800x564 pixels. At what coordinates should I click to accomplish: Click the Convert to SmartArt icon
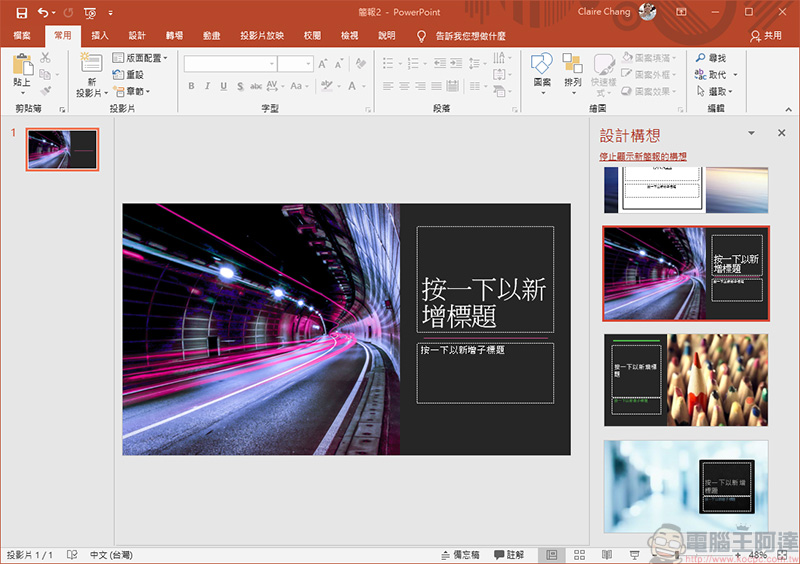499,91
